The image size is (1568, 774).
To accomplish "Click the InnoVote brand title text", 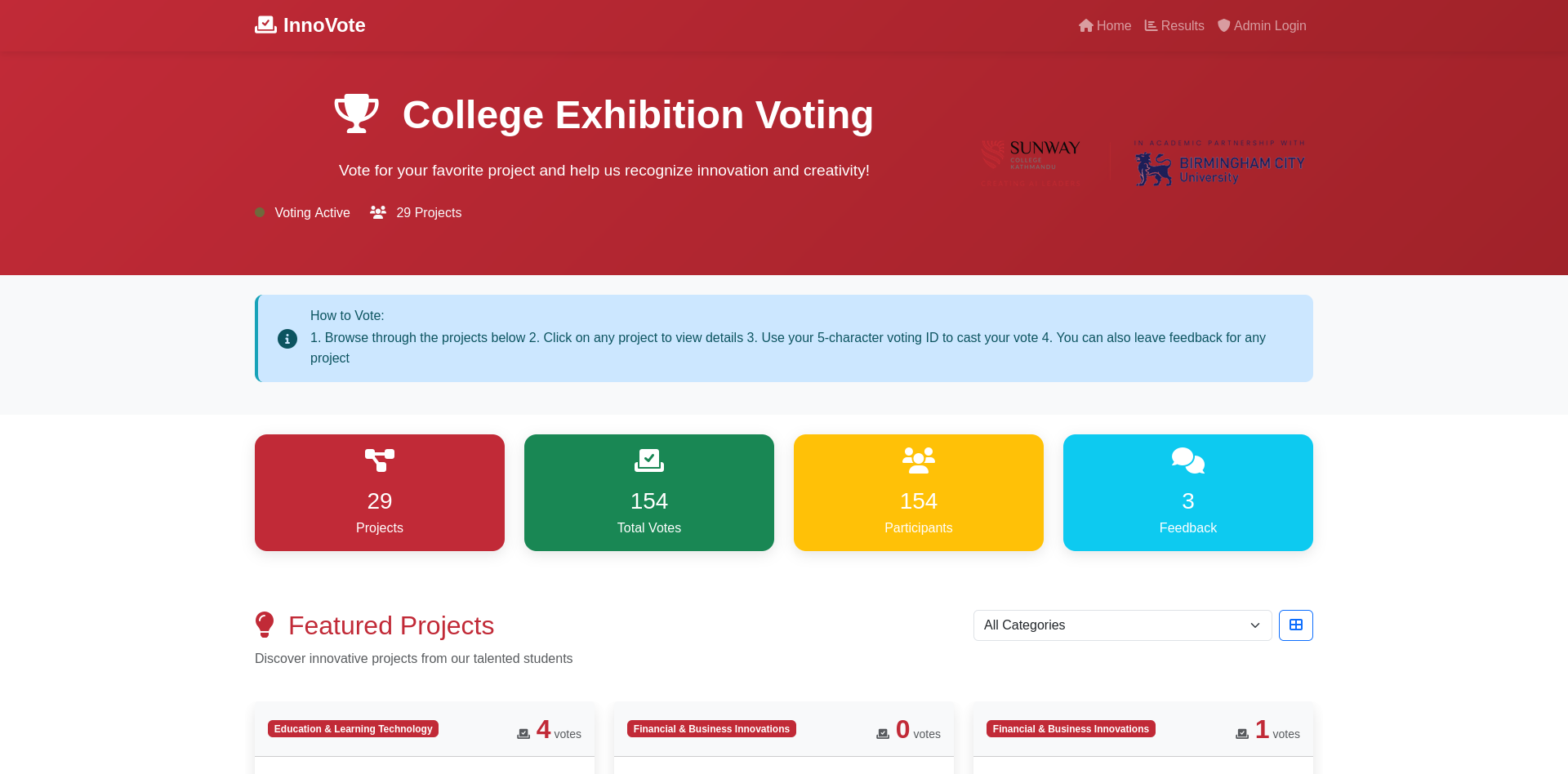I will tap(323, 24).
